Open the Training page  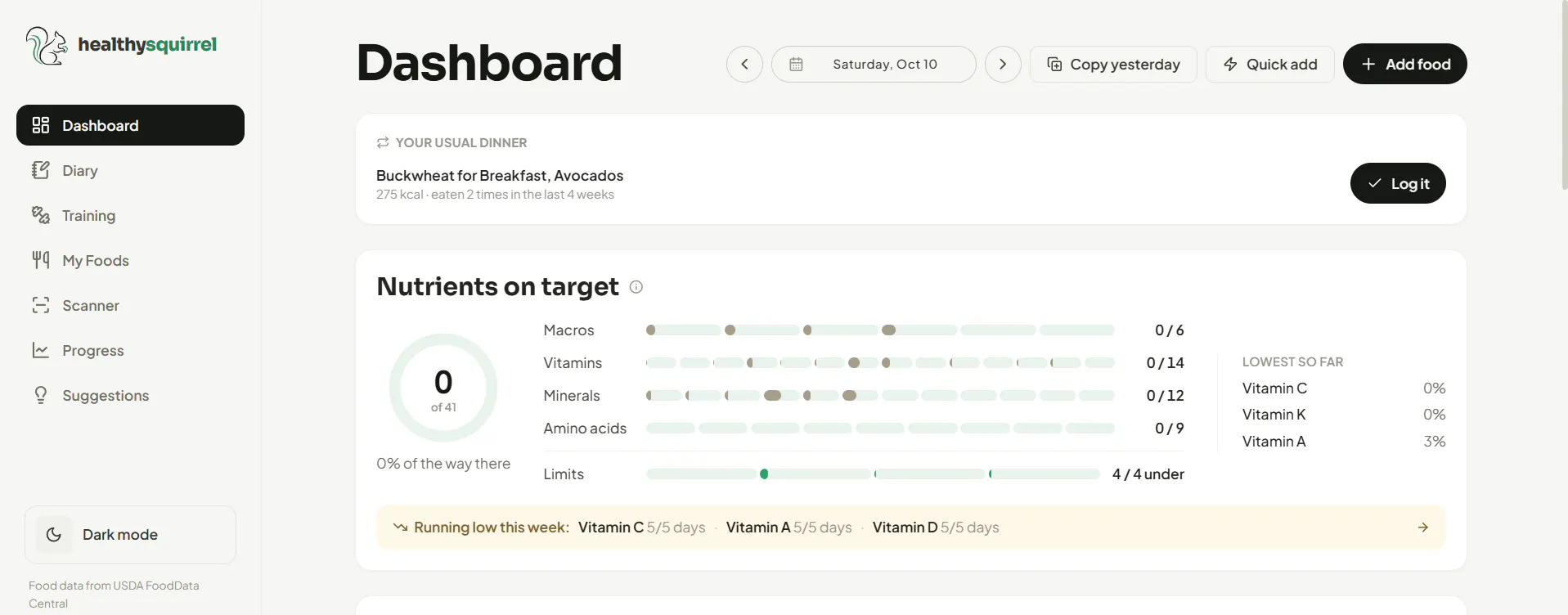130,215
